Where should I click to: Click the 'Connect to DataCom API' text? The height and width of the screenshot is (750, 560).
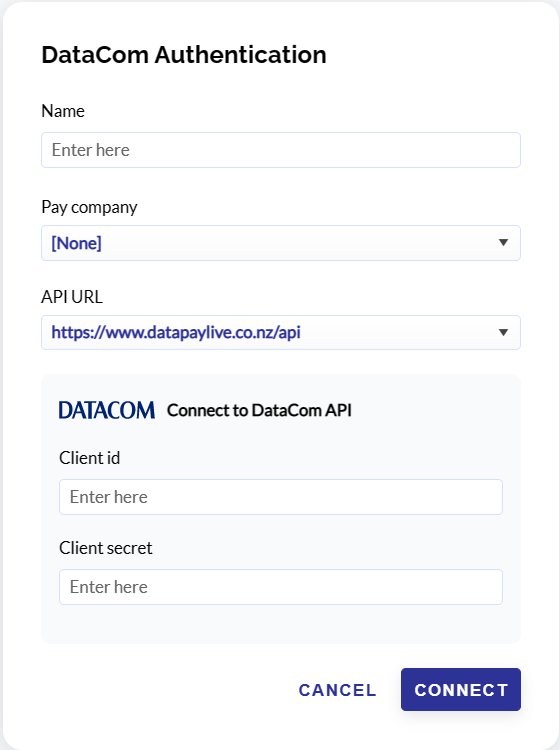click(x=259, y=410)
